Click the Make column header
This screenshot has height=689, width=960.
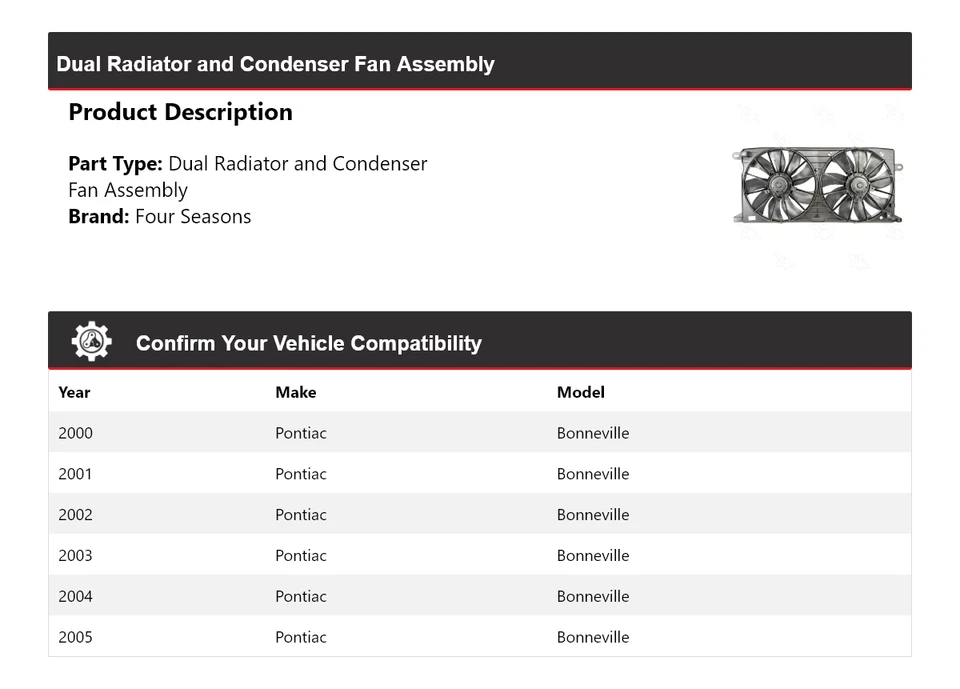pos(295,392)
